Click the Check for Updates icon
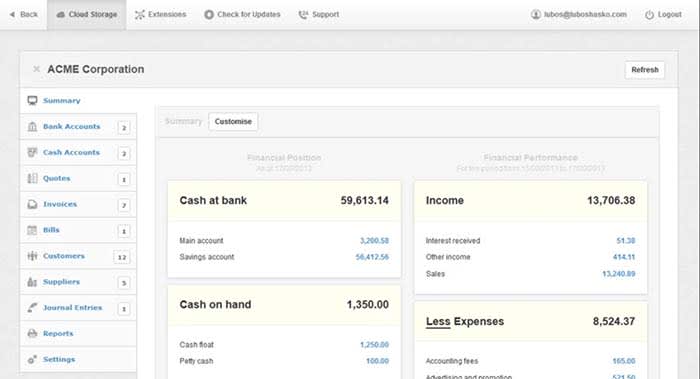The height and width of the screenshot is (379, 700). click(208, 14)
